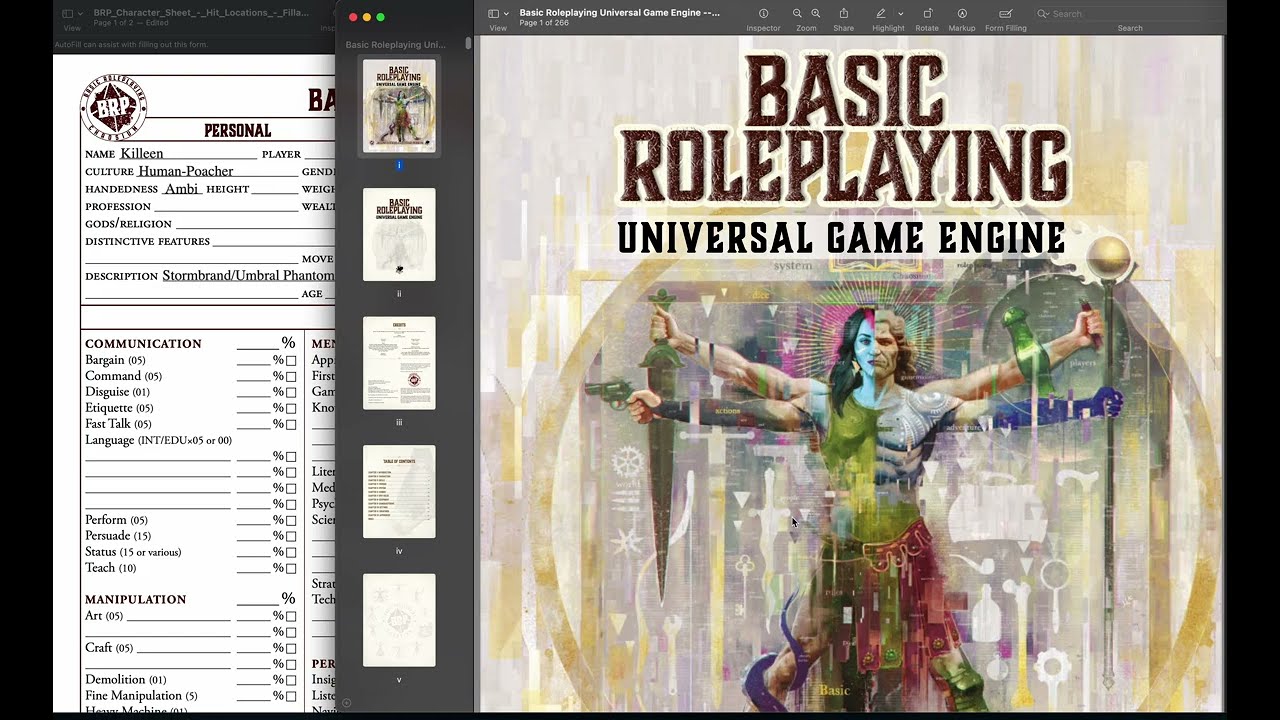
Task: Click the Communication category percent field
Action: coord(258,343)
